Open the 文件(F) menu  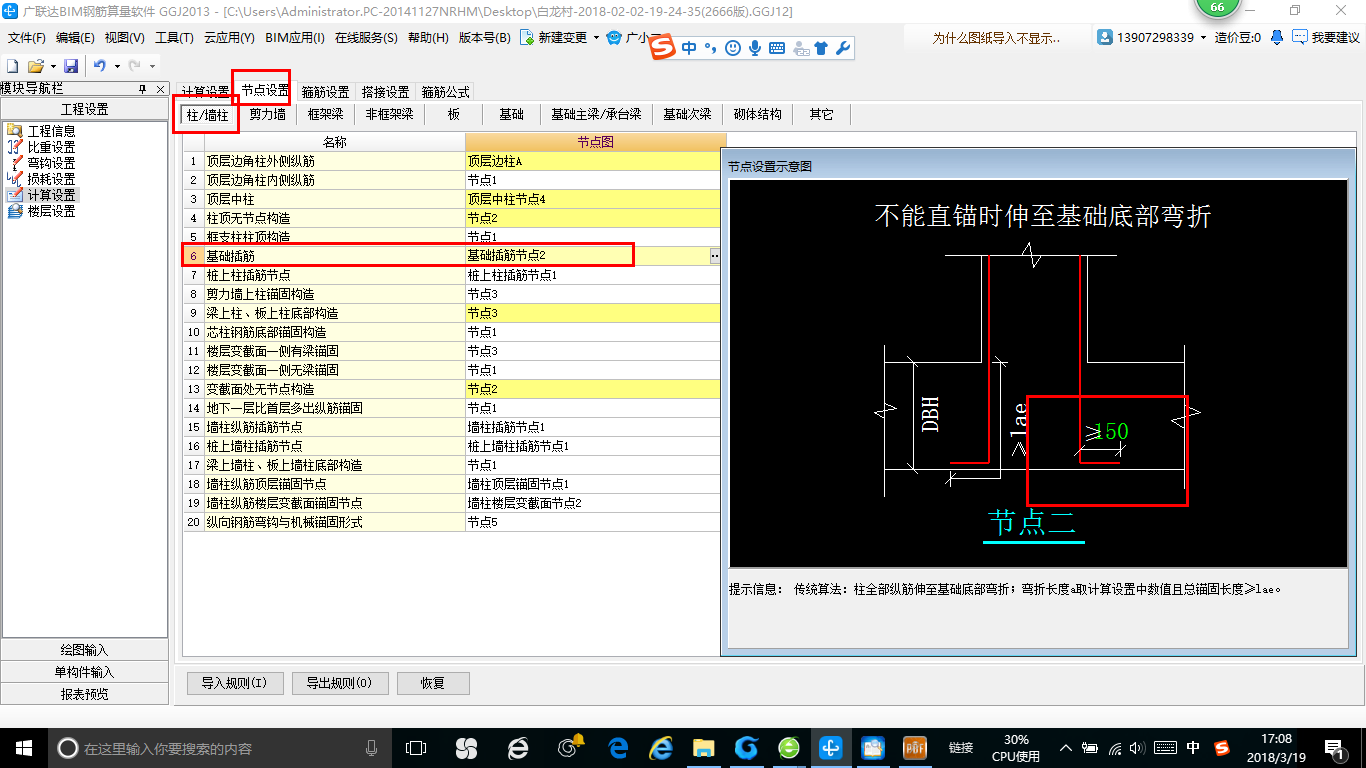[27, 38]
